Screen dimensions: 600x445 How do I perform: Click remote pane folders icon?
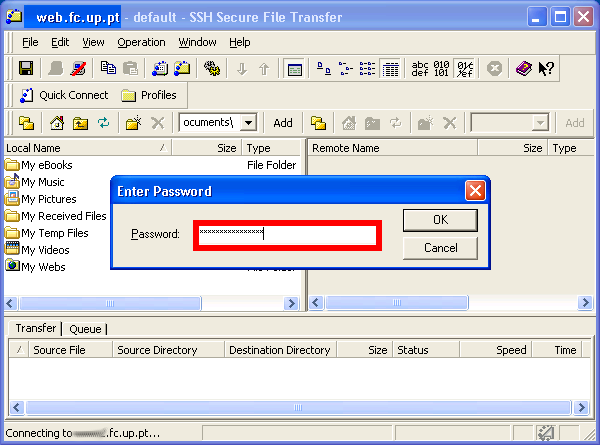click(x=318, y=123)
